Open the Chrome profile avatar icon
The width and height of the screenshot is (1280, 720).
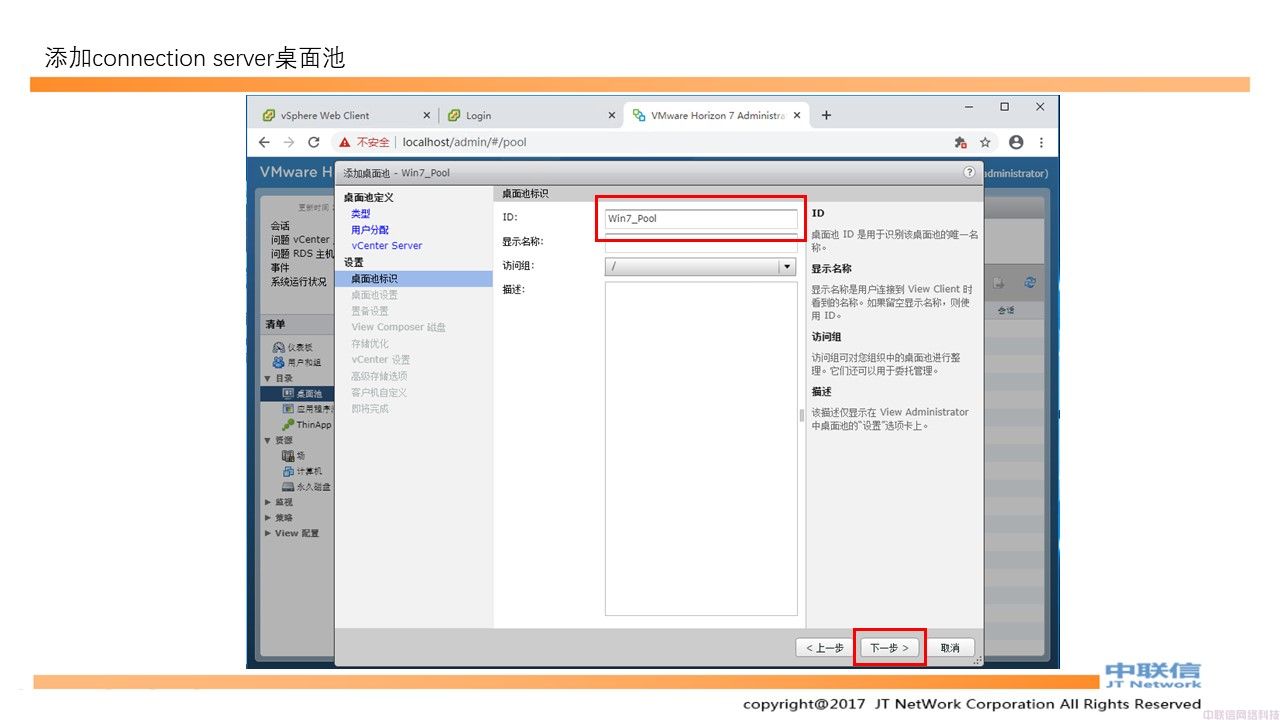1016,142
